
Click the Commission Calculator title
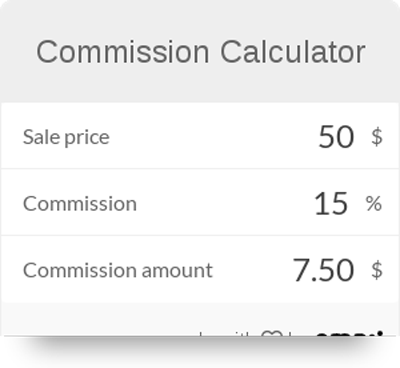click(201, 52)
